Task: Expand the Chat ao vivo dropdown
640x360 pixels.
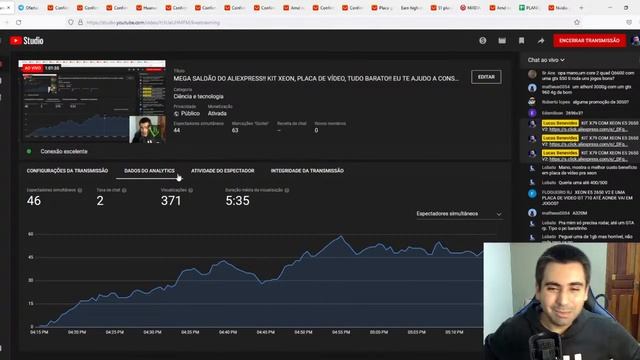Action: coord(546,60)
